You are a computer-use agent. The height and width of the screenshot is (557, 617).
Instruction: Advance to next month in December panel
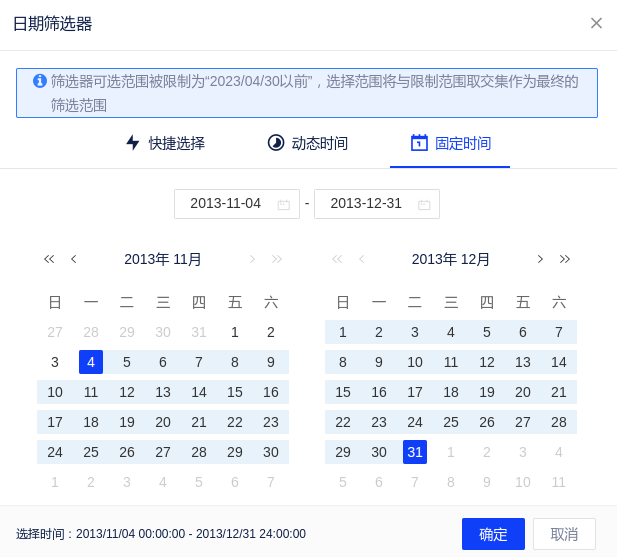coord(540,259)
